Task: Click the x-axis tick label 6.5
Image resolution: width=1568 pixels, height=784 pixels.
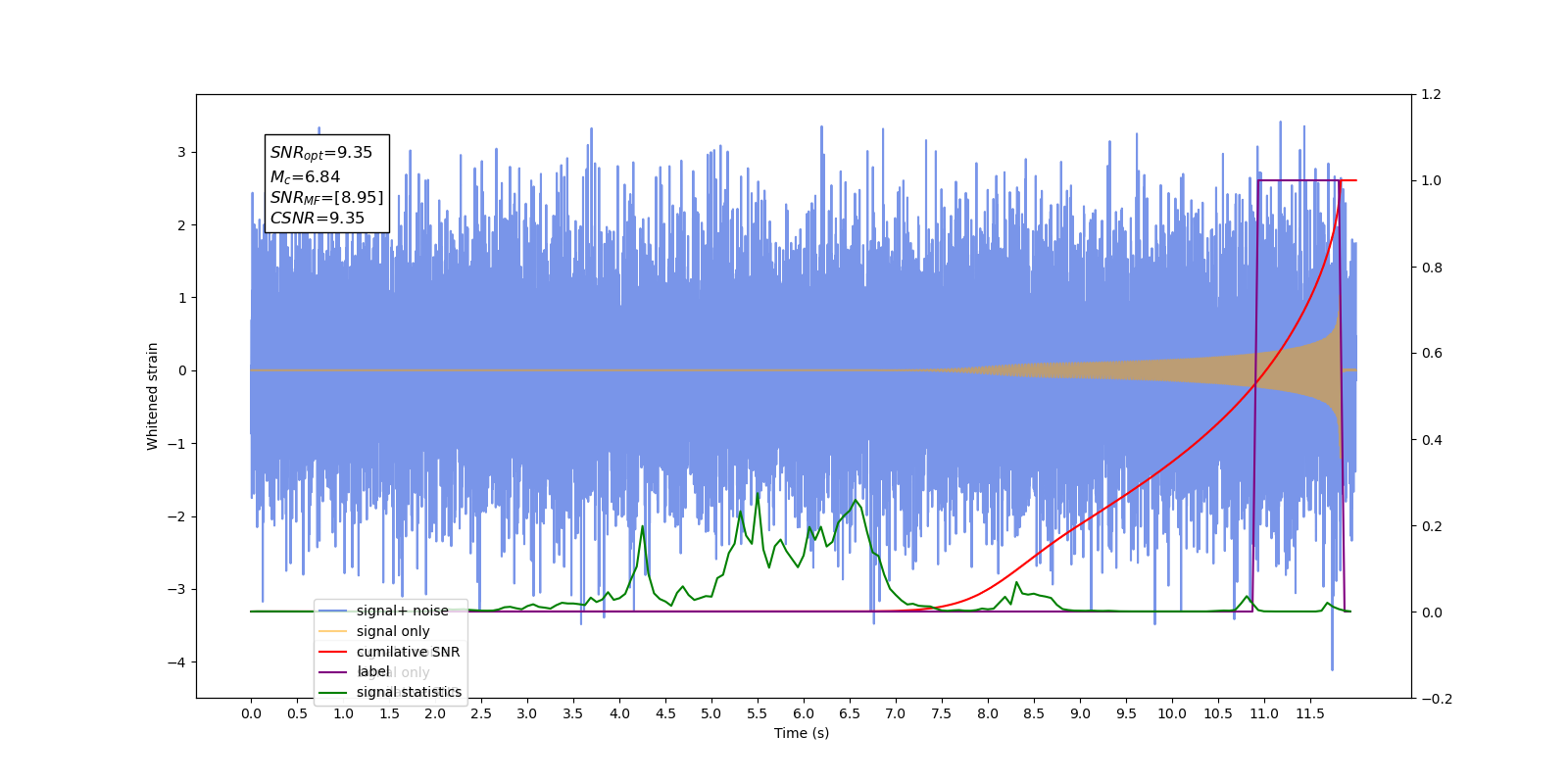Action: 850,713
